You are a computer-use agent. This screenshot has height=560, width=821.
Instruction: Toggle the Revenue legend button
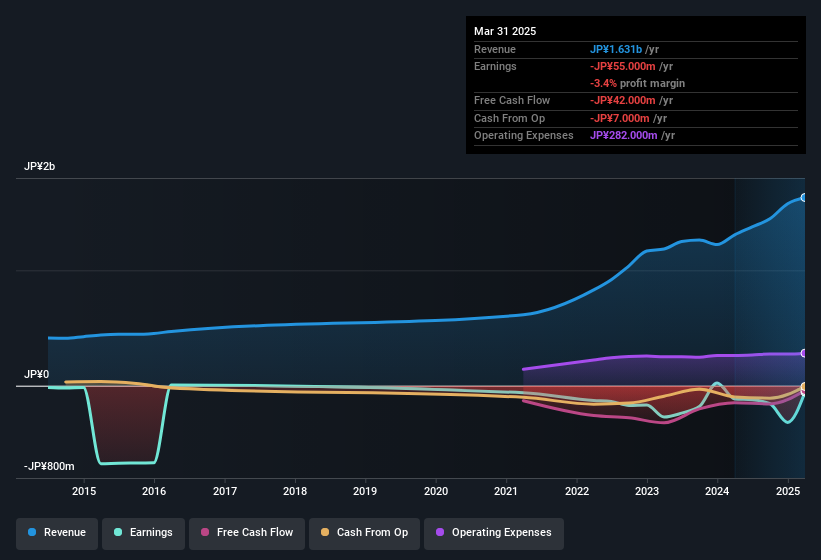pos(57,533)
